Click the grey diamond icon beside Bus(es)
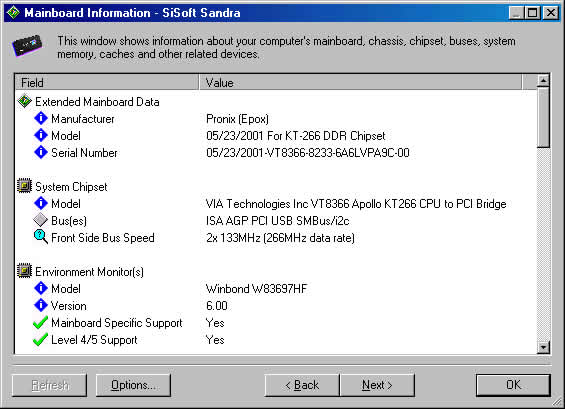Viewport: 565px width, 409px height. point(40,220)
